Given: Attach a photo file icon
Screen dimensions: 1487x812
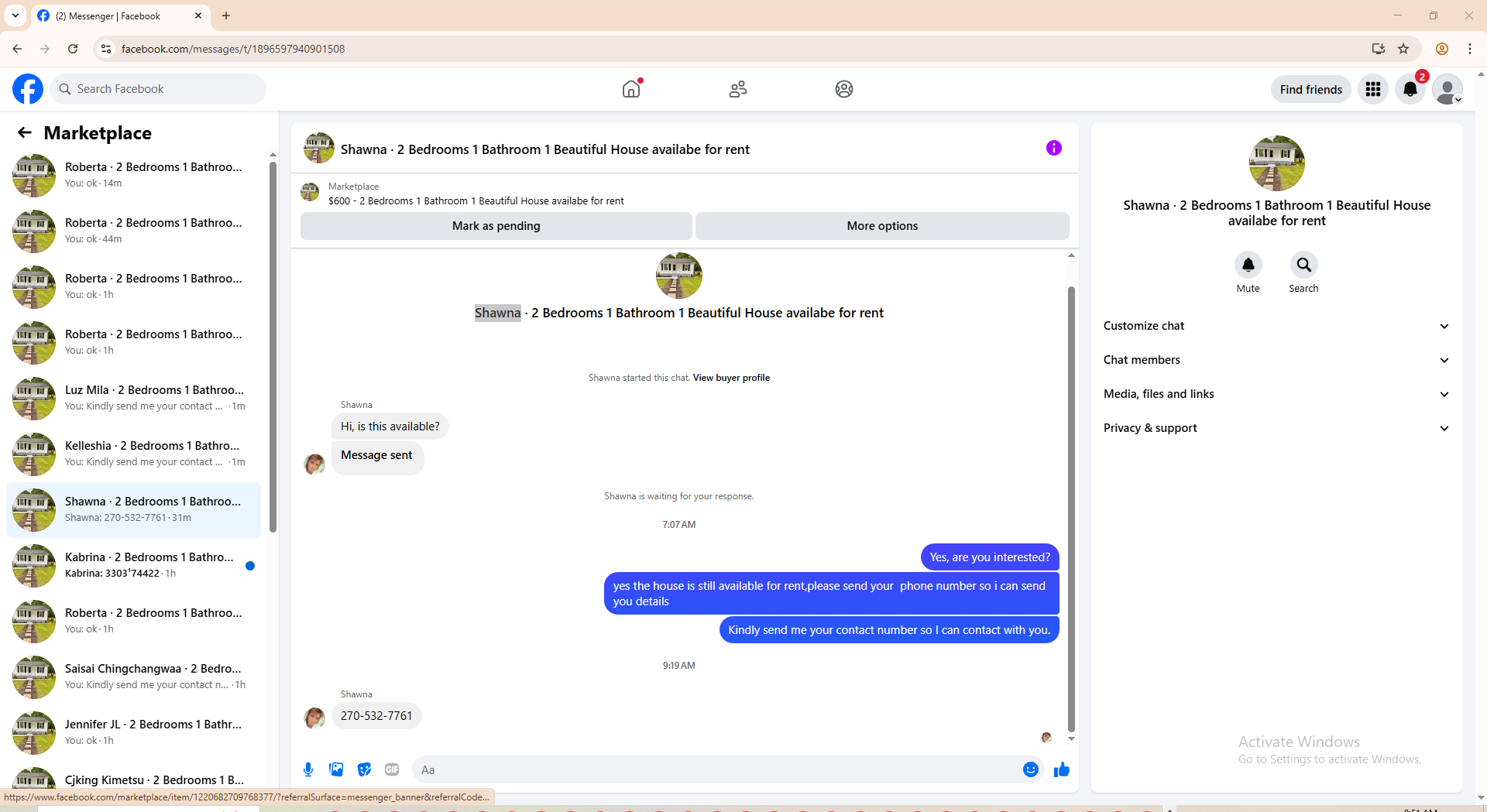Looking at the screenshot, I should pyautogui.click(x=336, y=769).
